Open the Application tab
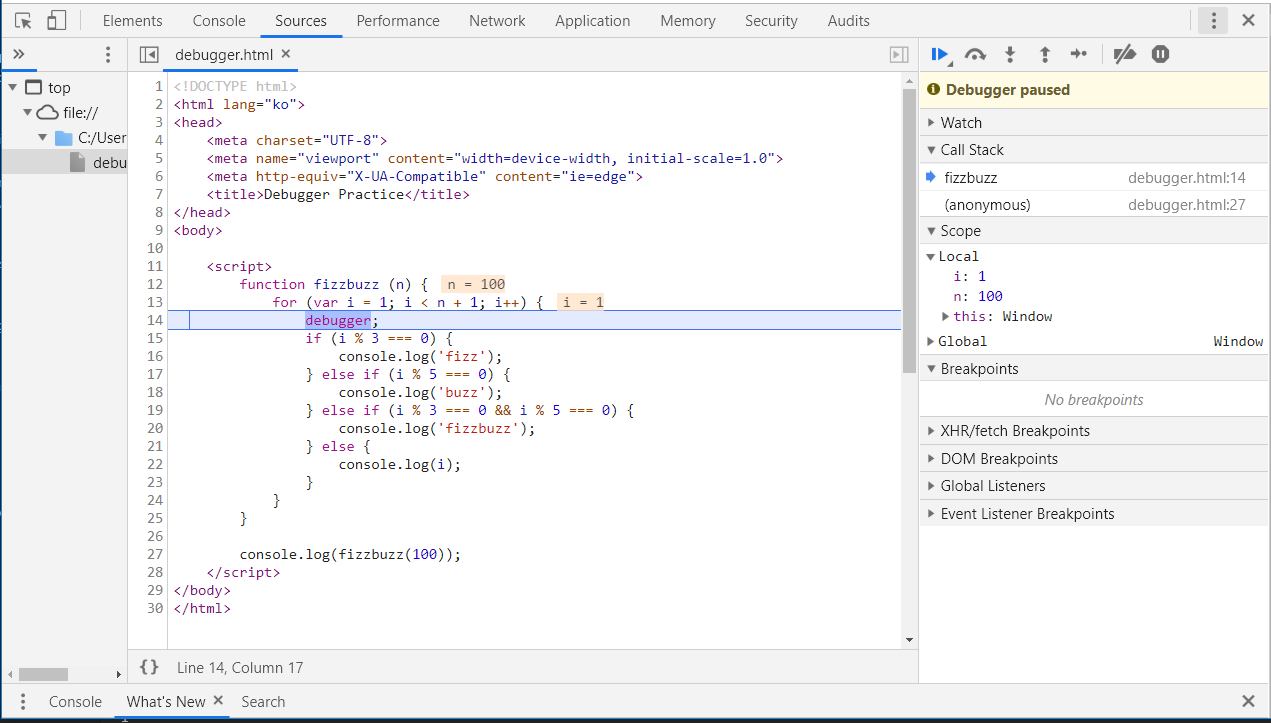The image size is (1271, 723). tap(593, 20)
